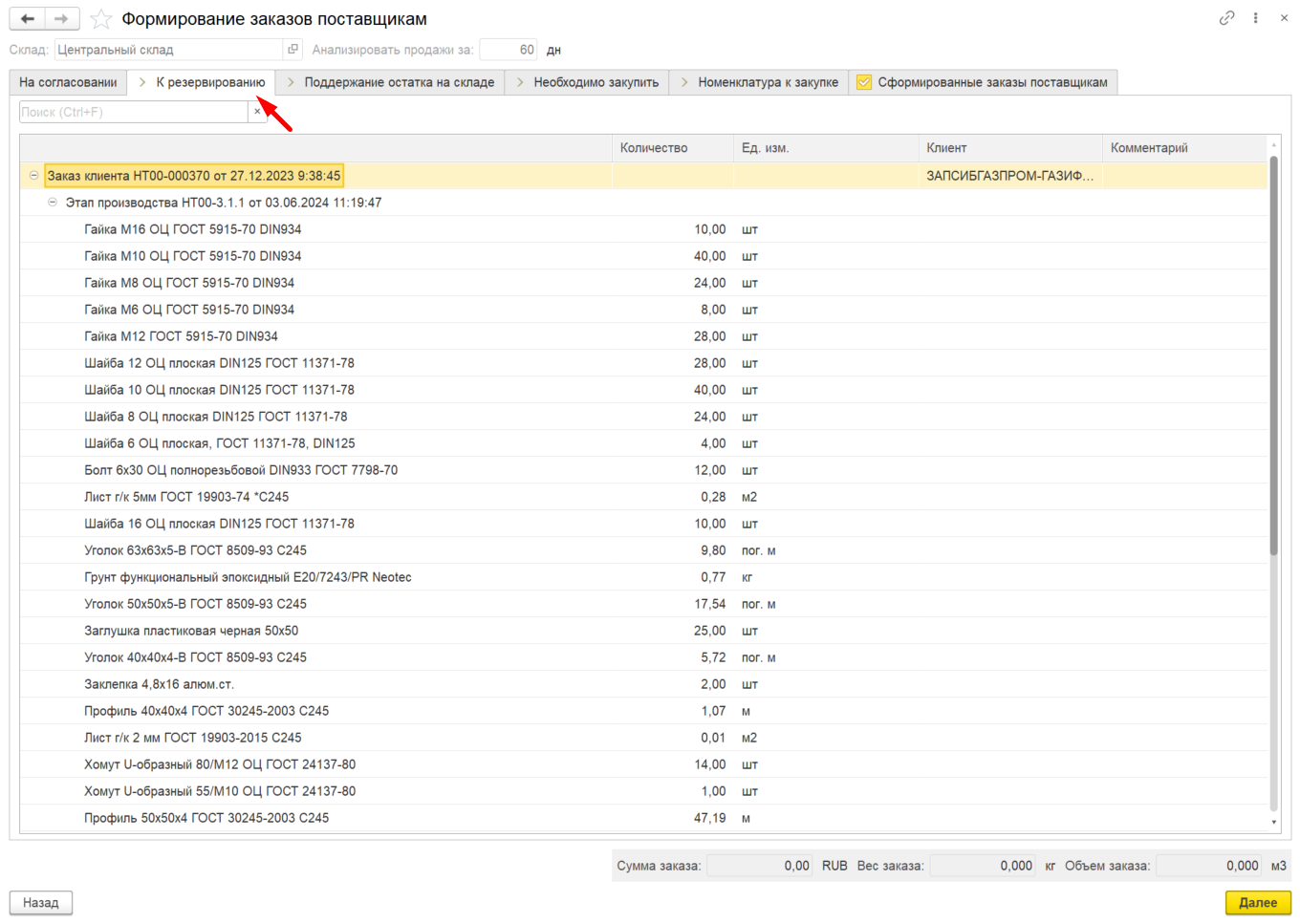This screenshot has height=924, width=1300.
Task: Open the 'К резервированию' tab
Action: [x=202, y=82]
